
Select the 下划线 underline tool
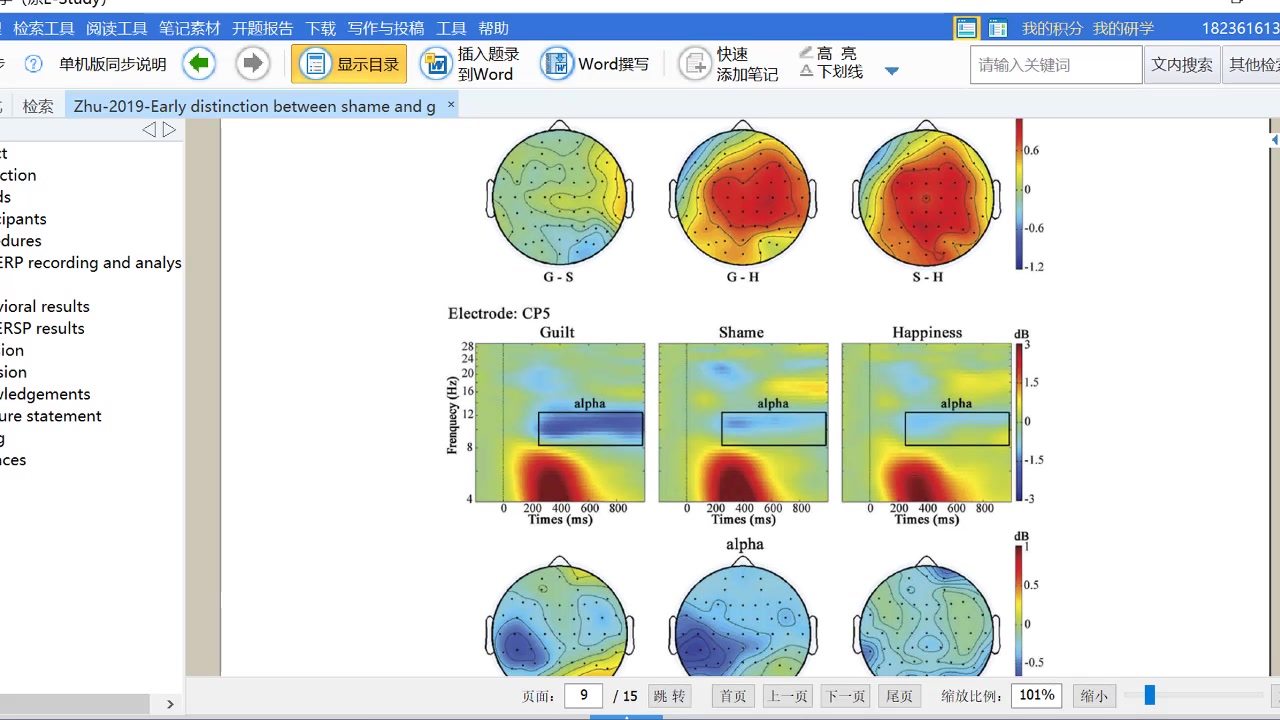click(x=831, y=72)
